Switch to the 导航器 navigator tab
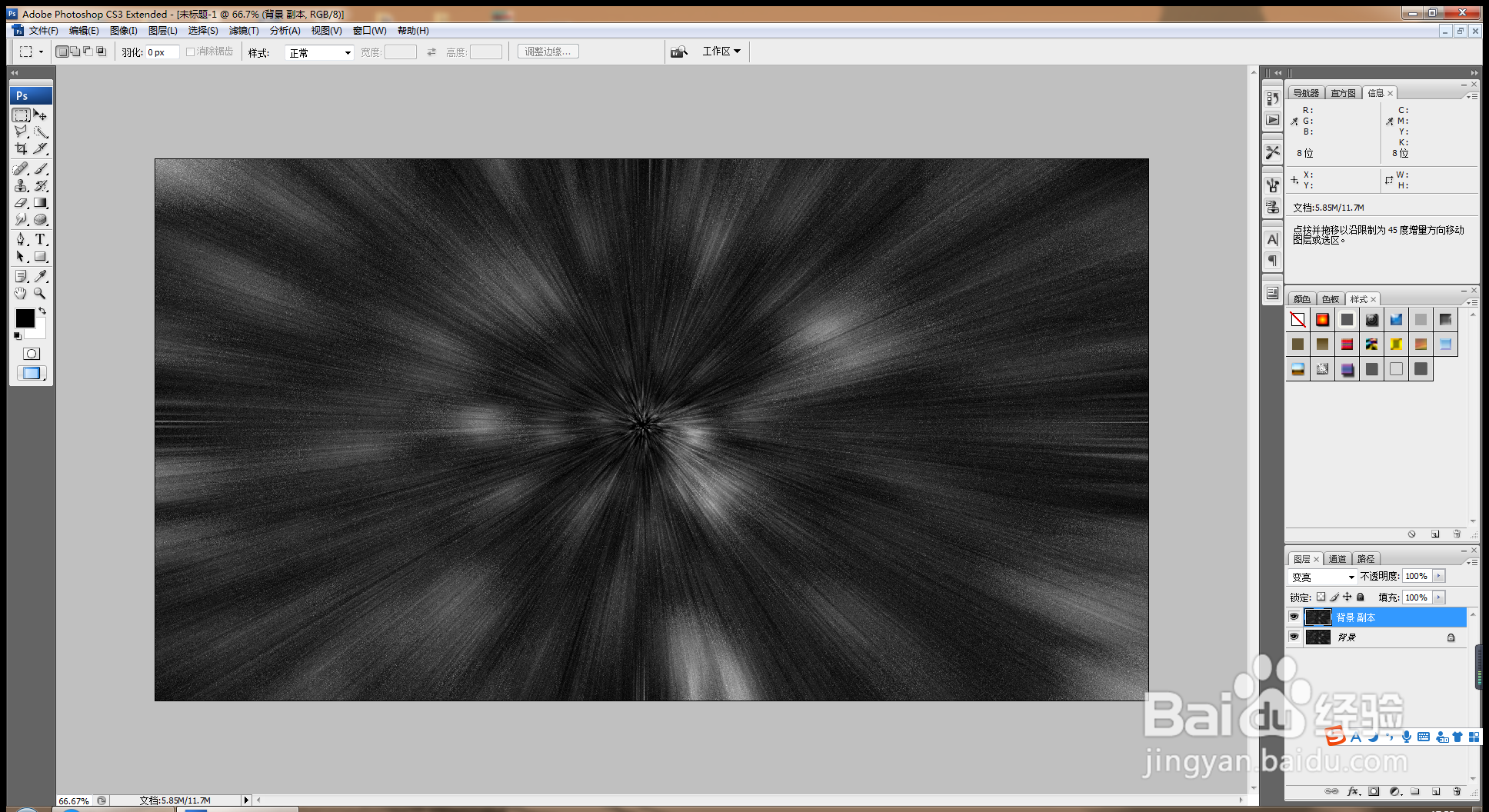The width and height of the screenshot is (1489, 812). point(1306,93)
